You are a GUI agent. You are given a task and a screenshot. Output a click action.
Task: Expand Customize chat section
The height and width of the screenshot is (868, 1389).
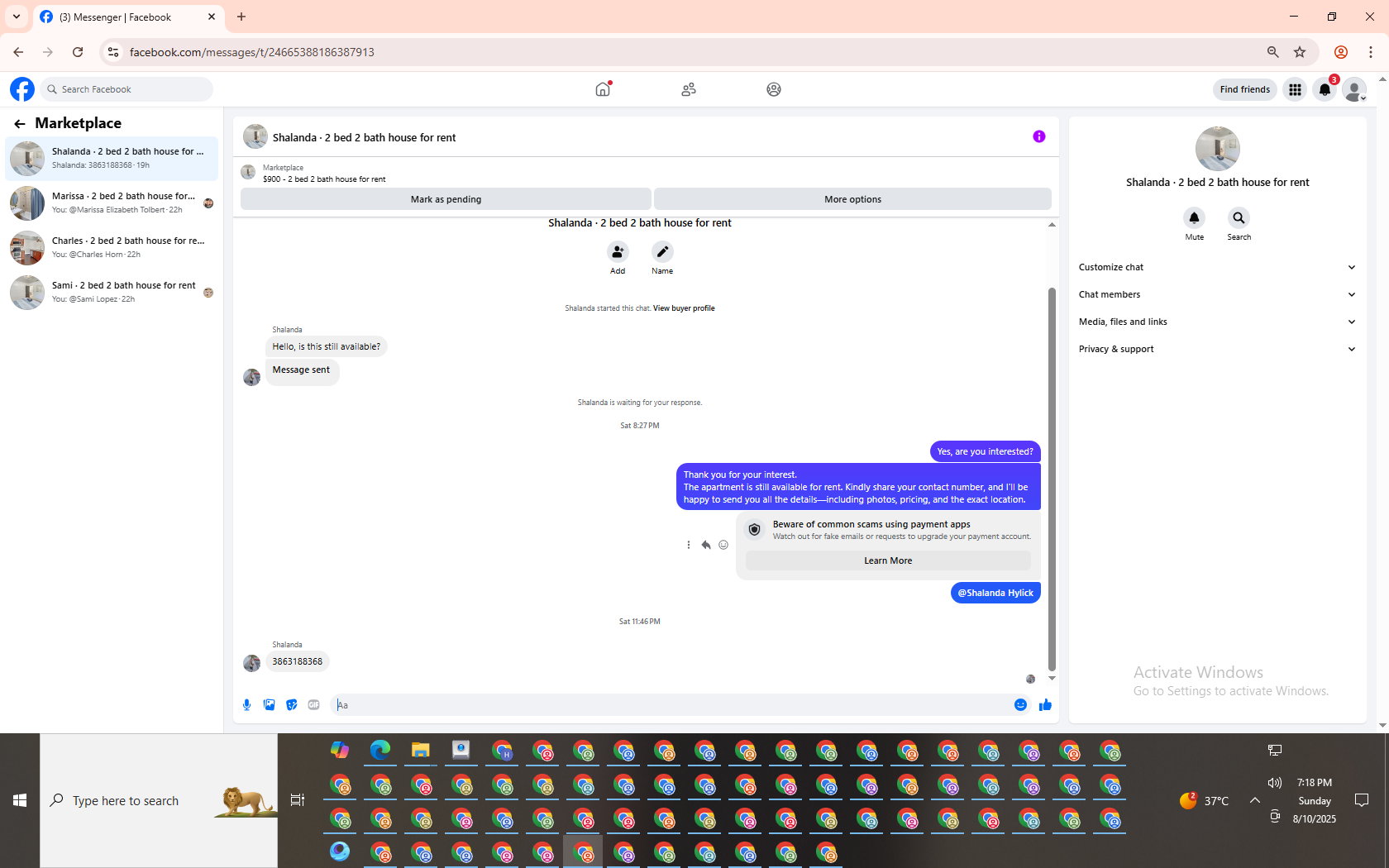click(x=1217, y=267)
